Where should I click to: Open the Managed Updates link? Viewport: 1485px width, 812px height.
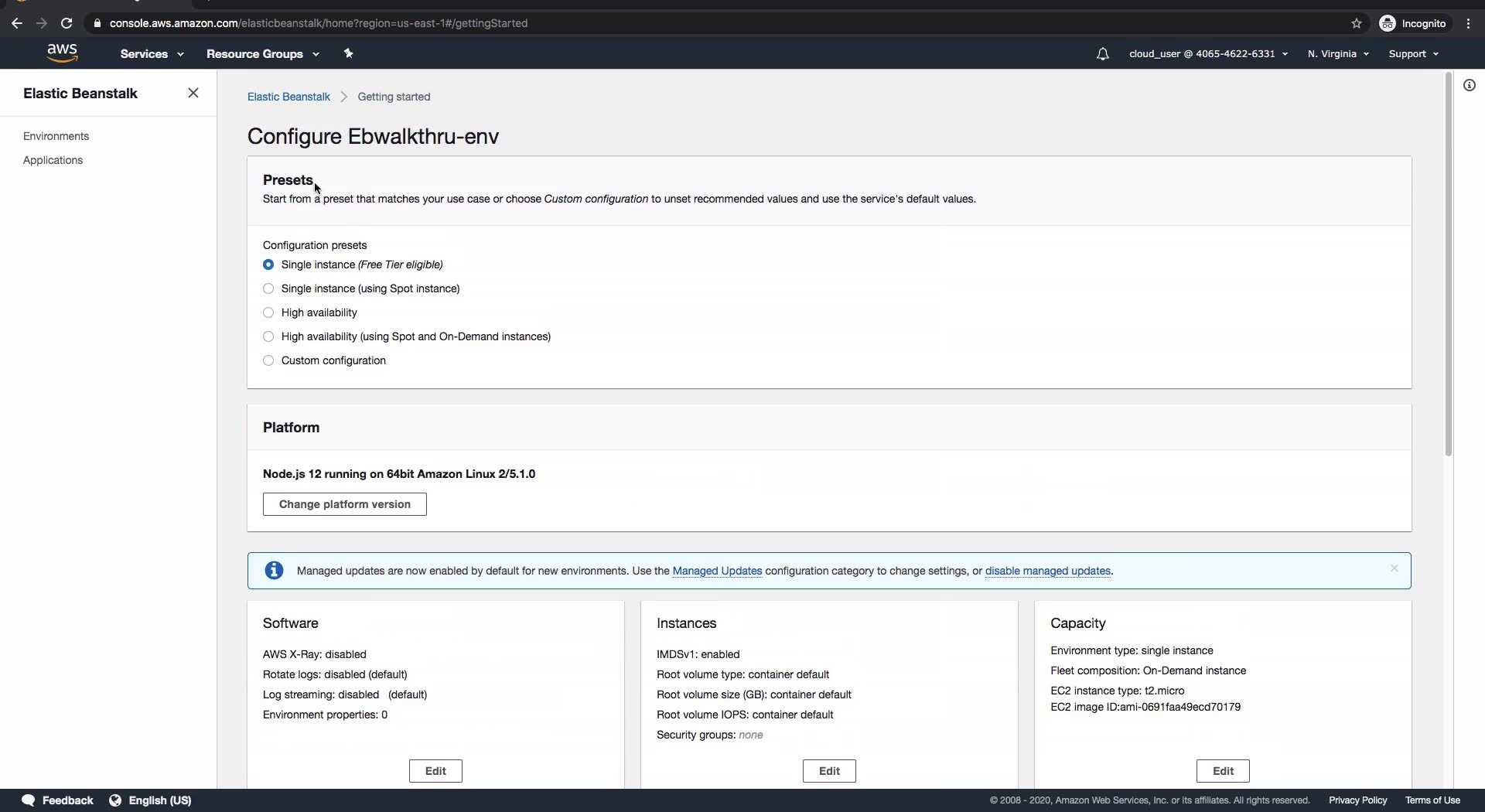717,571
